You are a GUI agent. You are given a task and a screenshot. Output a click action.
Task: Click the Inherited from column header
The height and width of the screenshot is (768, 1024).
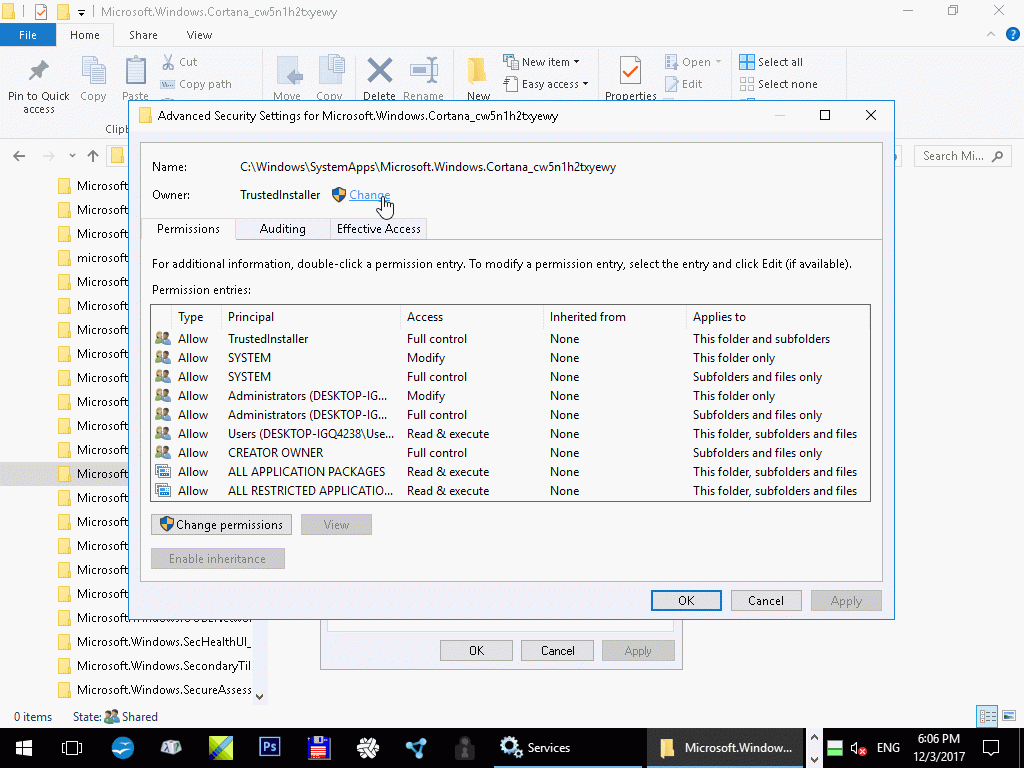click(615, 317)
